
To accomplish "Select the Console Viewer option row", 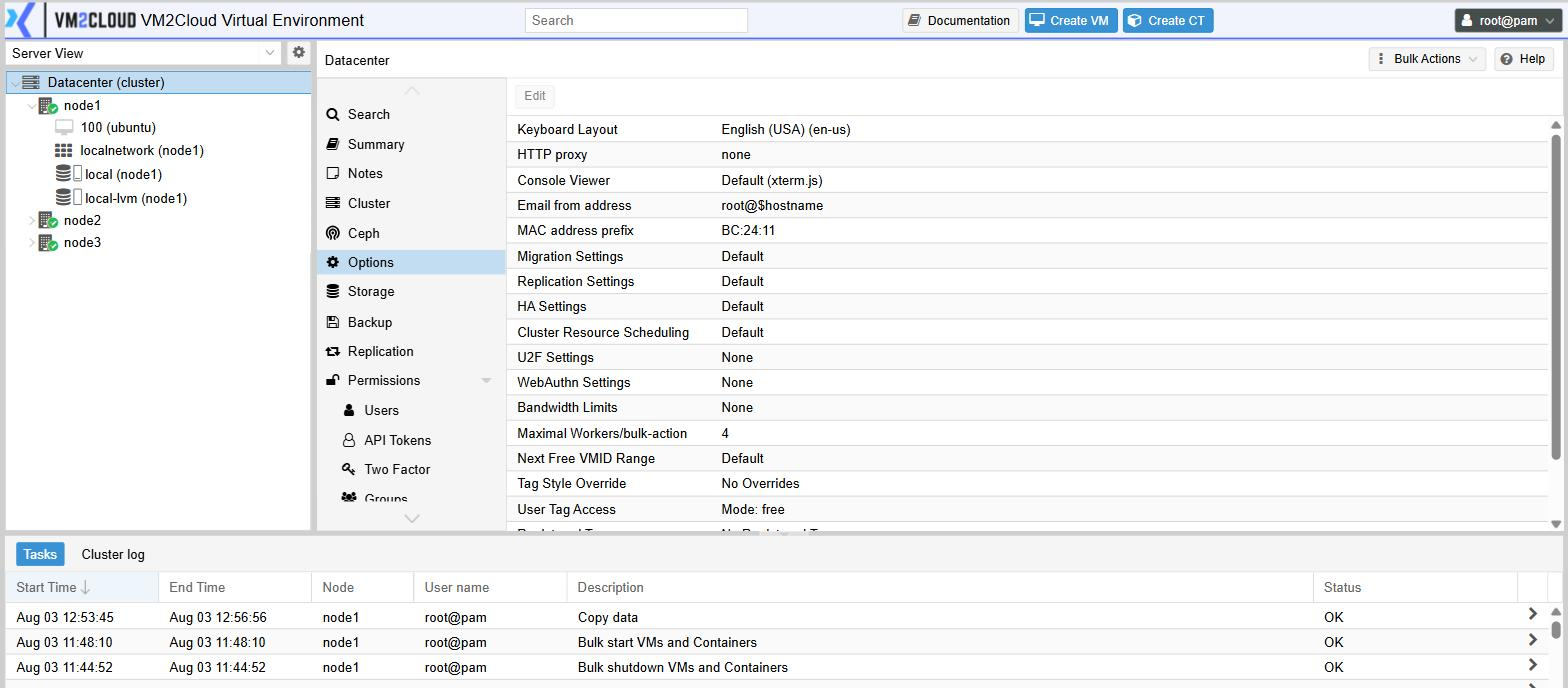I will tap(1027, 180).
